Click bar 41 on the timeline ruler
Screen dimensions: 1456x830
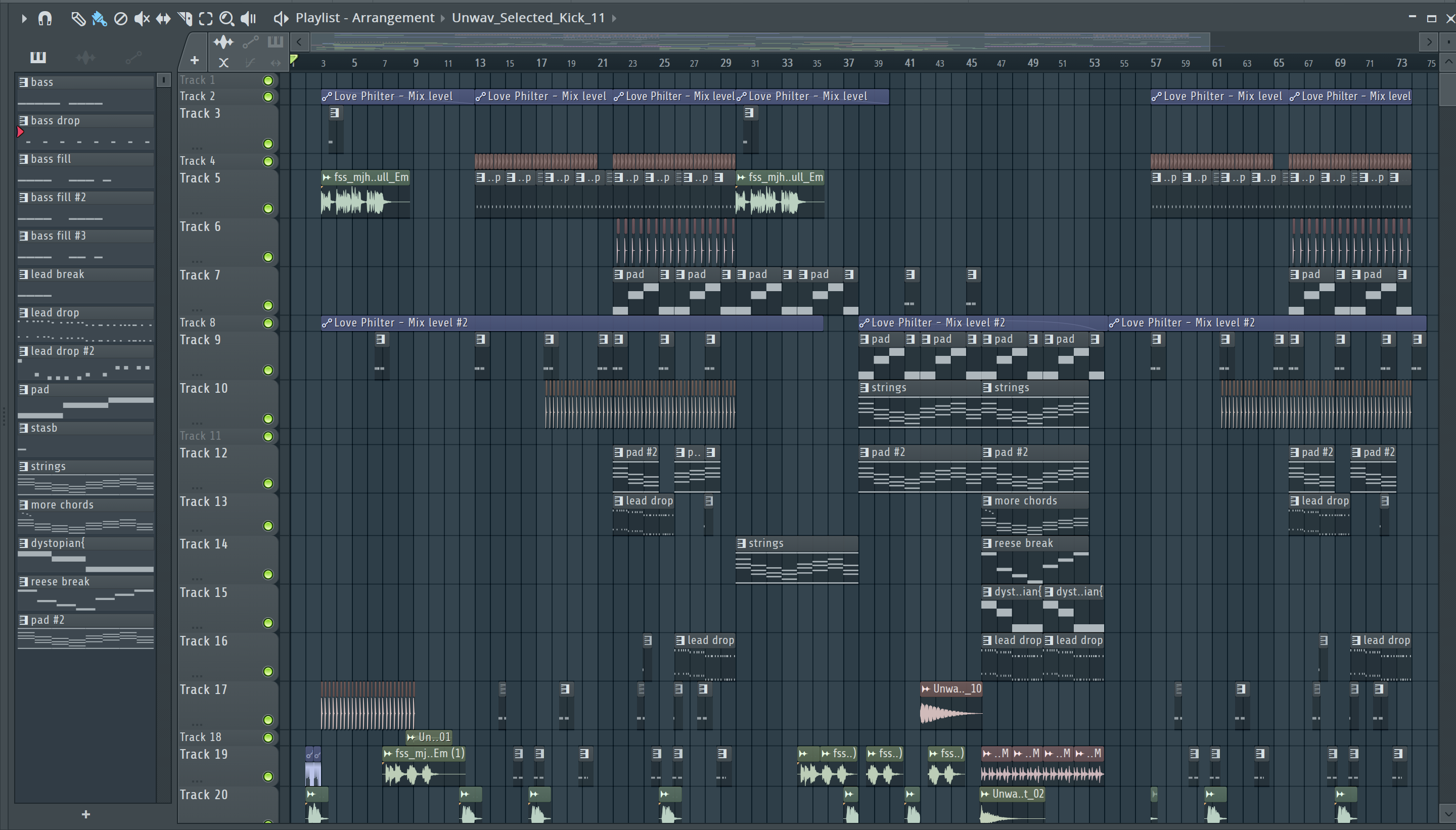click(910, 63)
